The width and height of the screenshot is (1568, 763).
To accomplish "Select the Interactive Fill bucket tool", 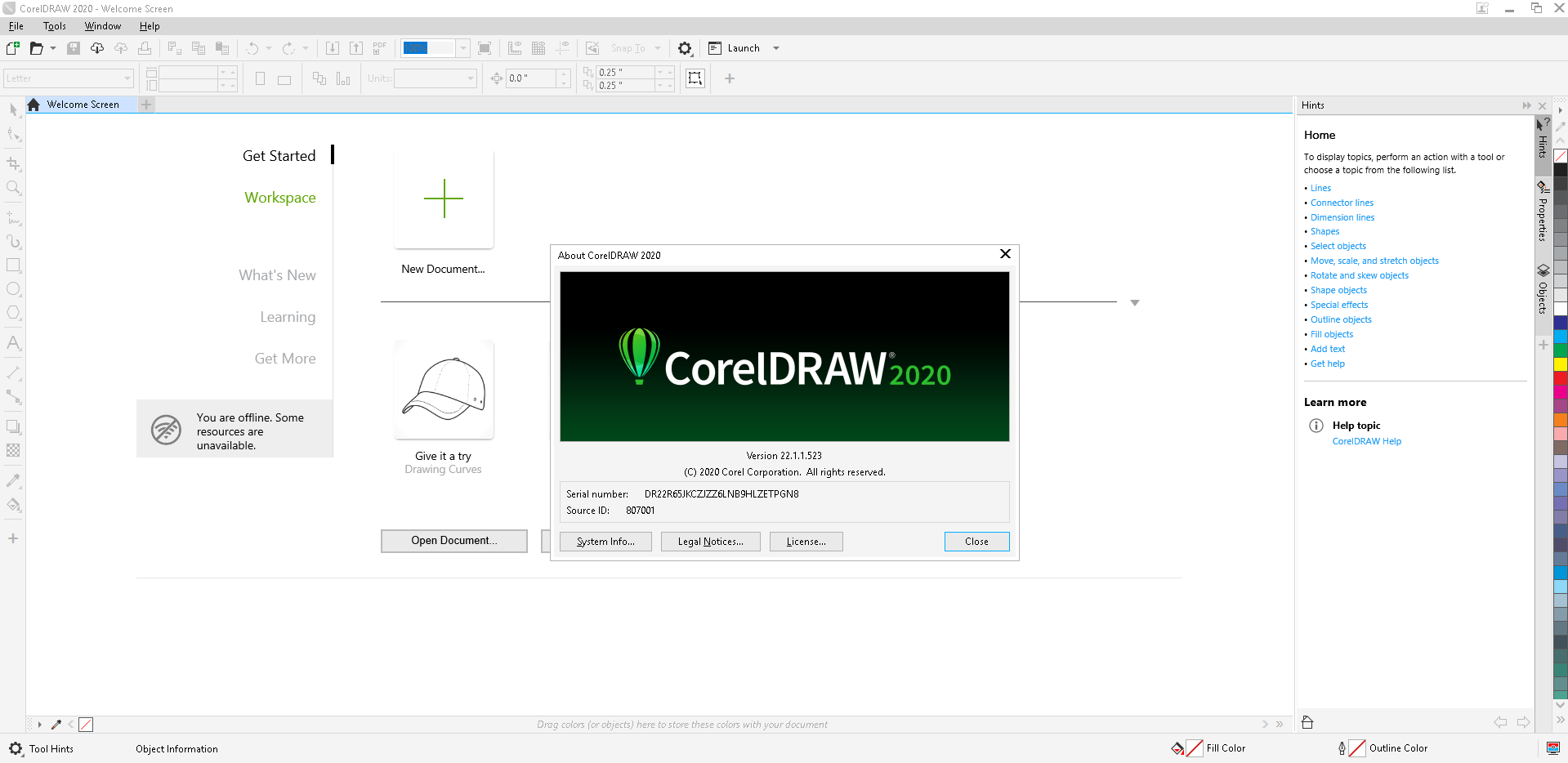I will 13,505.
